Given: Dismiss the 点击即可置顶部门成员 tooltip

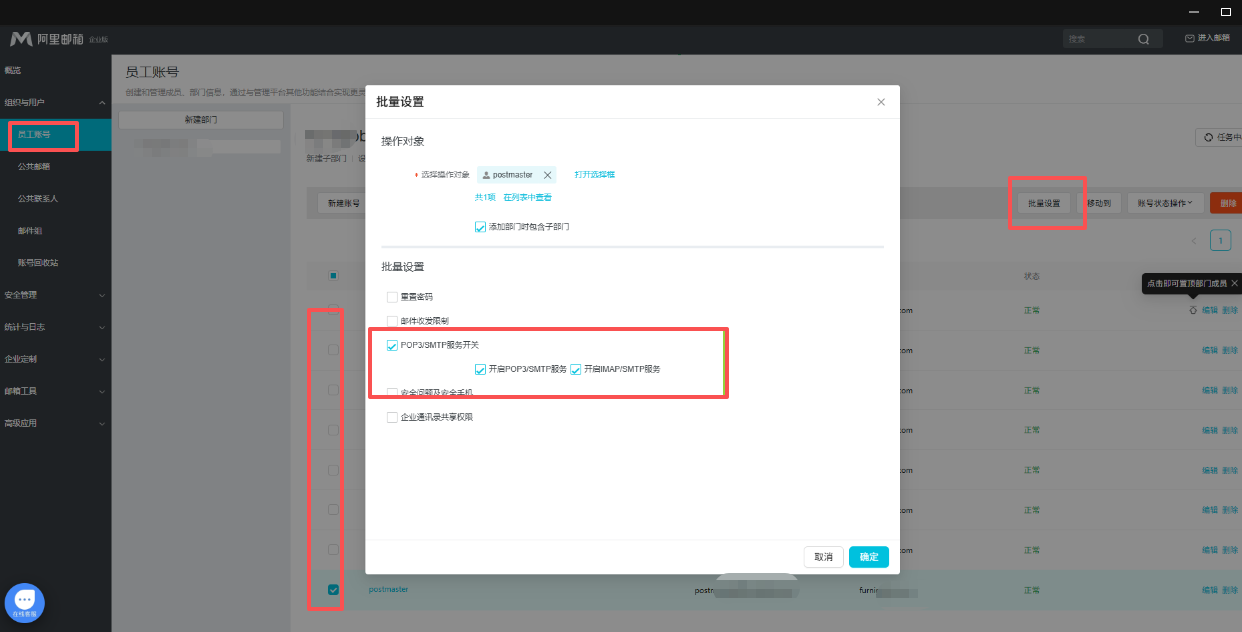Looking at the screenshot, I should 1234,284.
